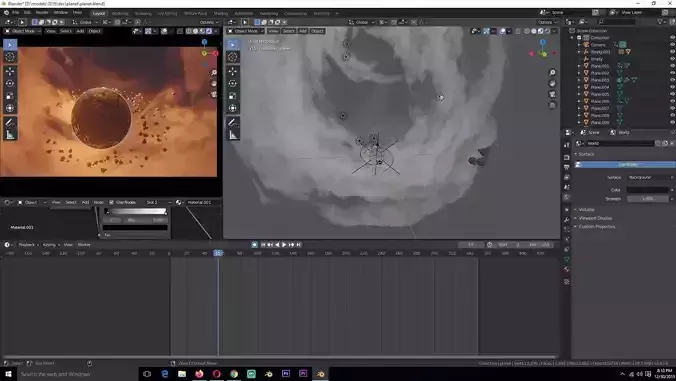676x381 pixels.
Task: Play the animation forward
Action: pyautogui.click(x=284, y=245)
